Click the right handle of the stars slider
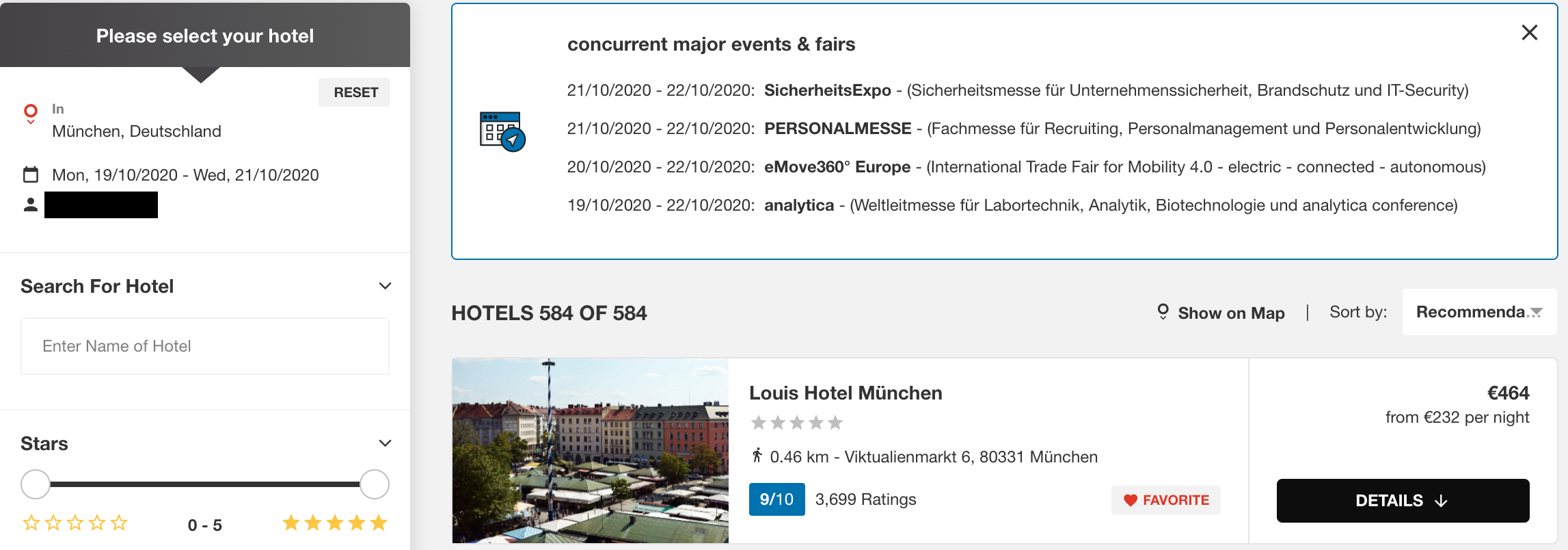The width and height of the screenshot is (1568, 550). [x=375, y=484]
